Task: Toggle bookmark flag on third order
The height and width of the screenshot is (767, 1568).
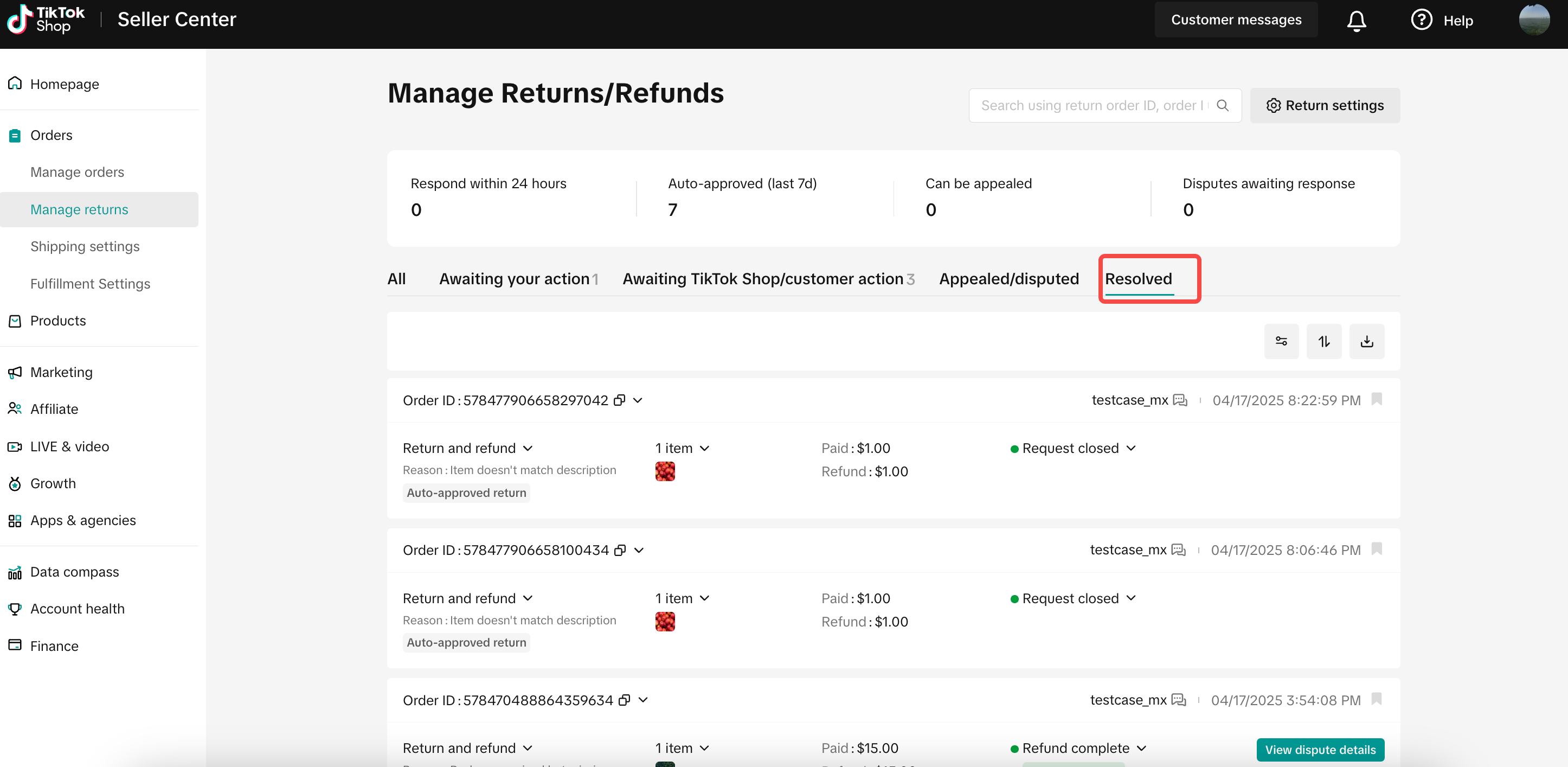Action: pyautogui.click(x=1376, y=699)
